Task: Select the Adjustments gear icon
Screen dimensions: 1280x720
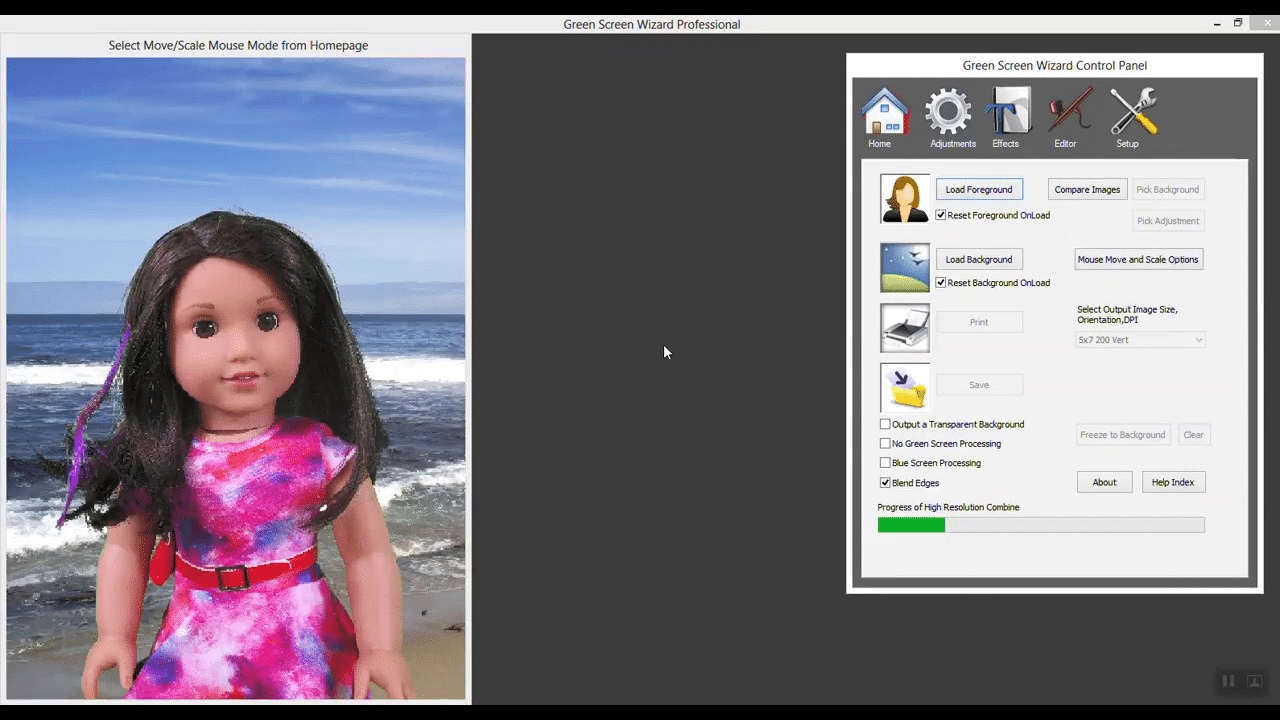Action: coord(948,110)
